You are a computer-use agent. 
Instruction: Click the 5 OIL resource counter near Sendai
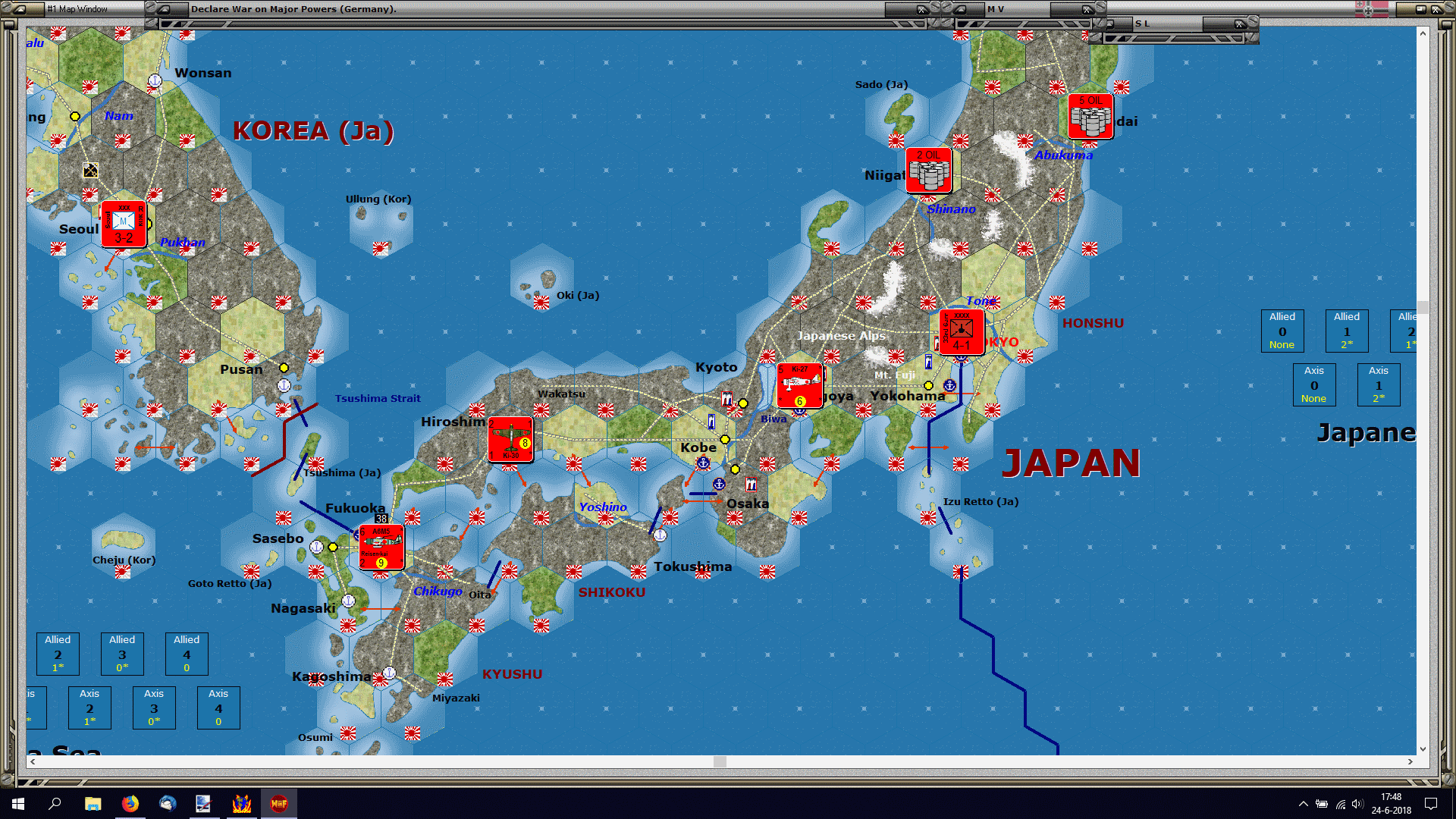1090,116
